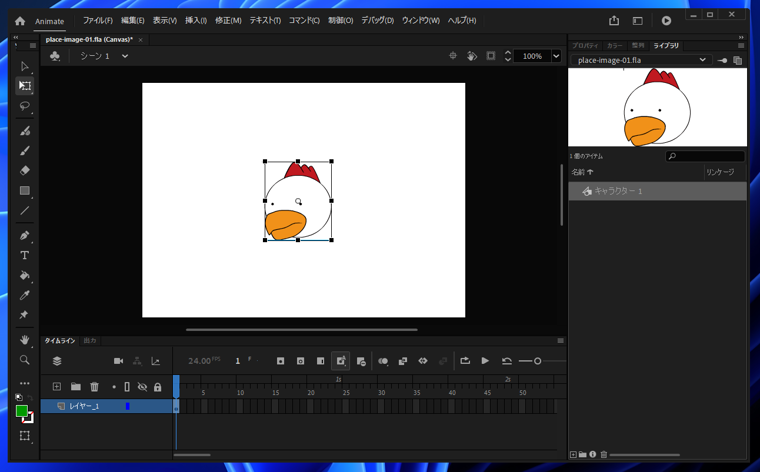Select the Paint Bucket tool

point(25,276)
